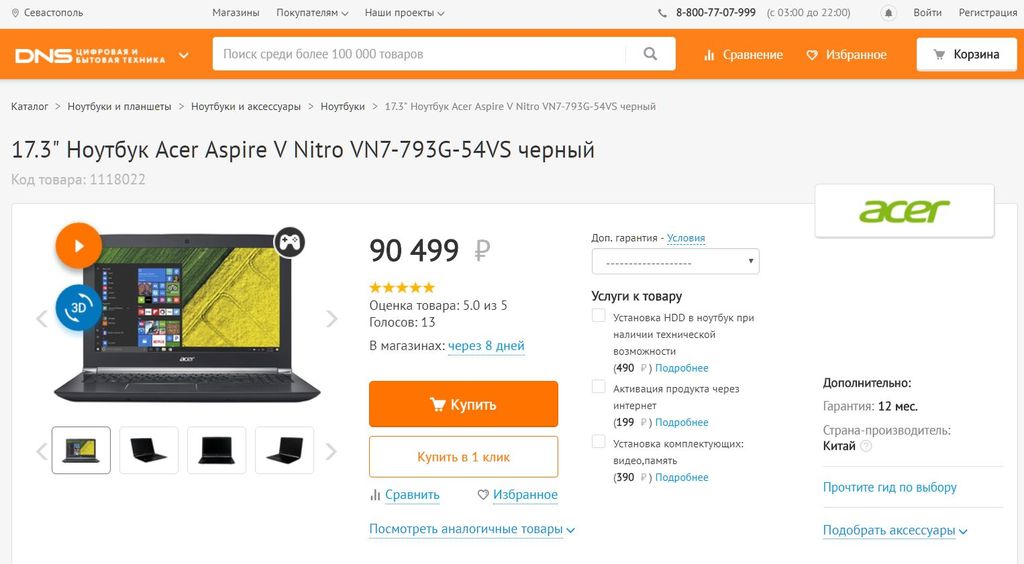Check Активация продукта через интернет
This screenshot has height=564, width=1024.
(598, 386)
